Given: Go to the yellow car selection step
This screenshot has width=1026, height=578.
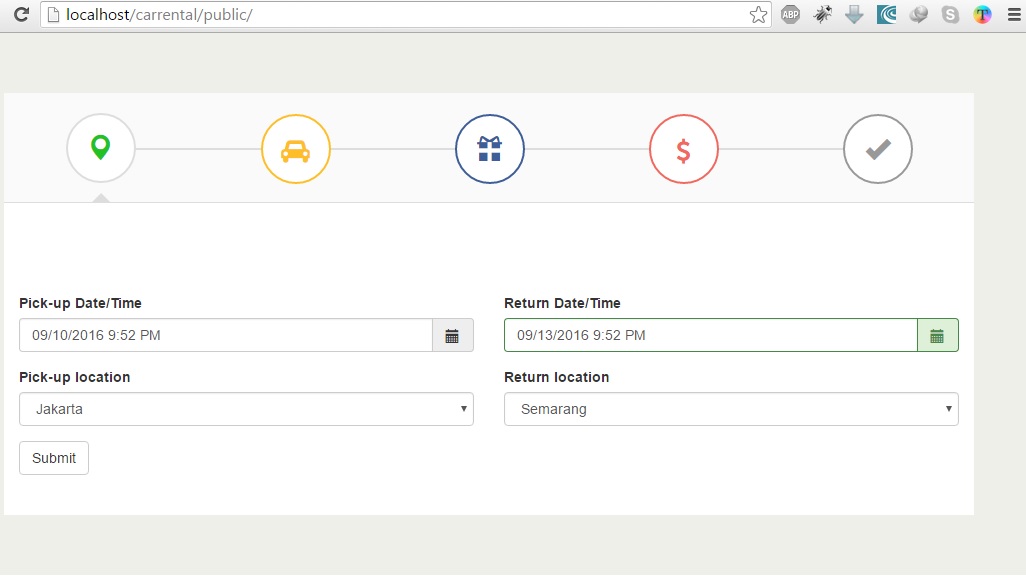Looking at the screenshot, I should pyautogui.click(x=296, y=149).
